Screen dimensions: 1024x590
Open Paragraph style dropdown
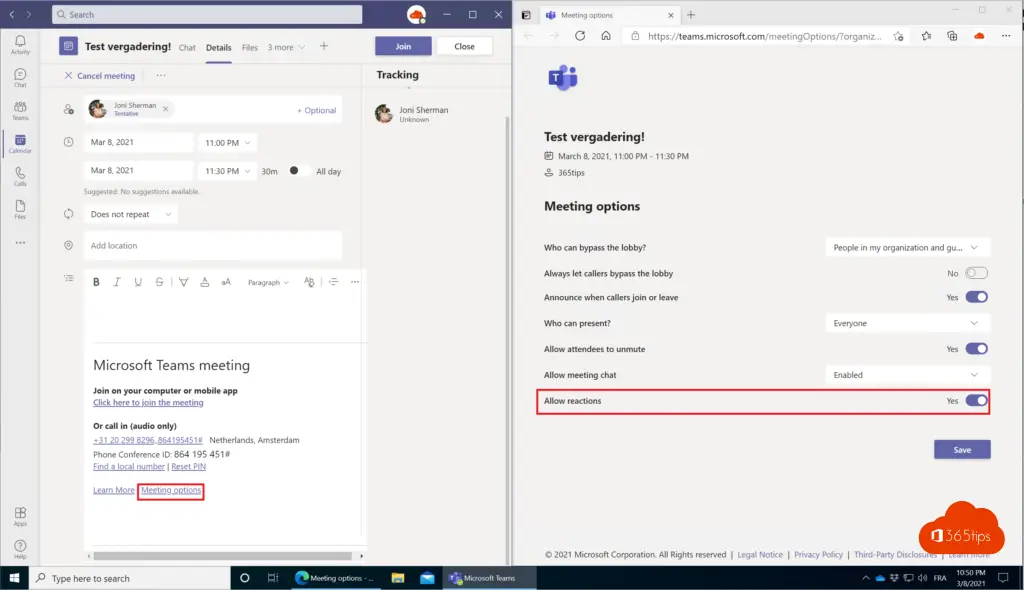pyautogui.click(x=268, y=282)
